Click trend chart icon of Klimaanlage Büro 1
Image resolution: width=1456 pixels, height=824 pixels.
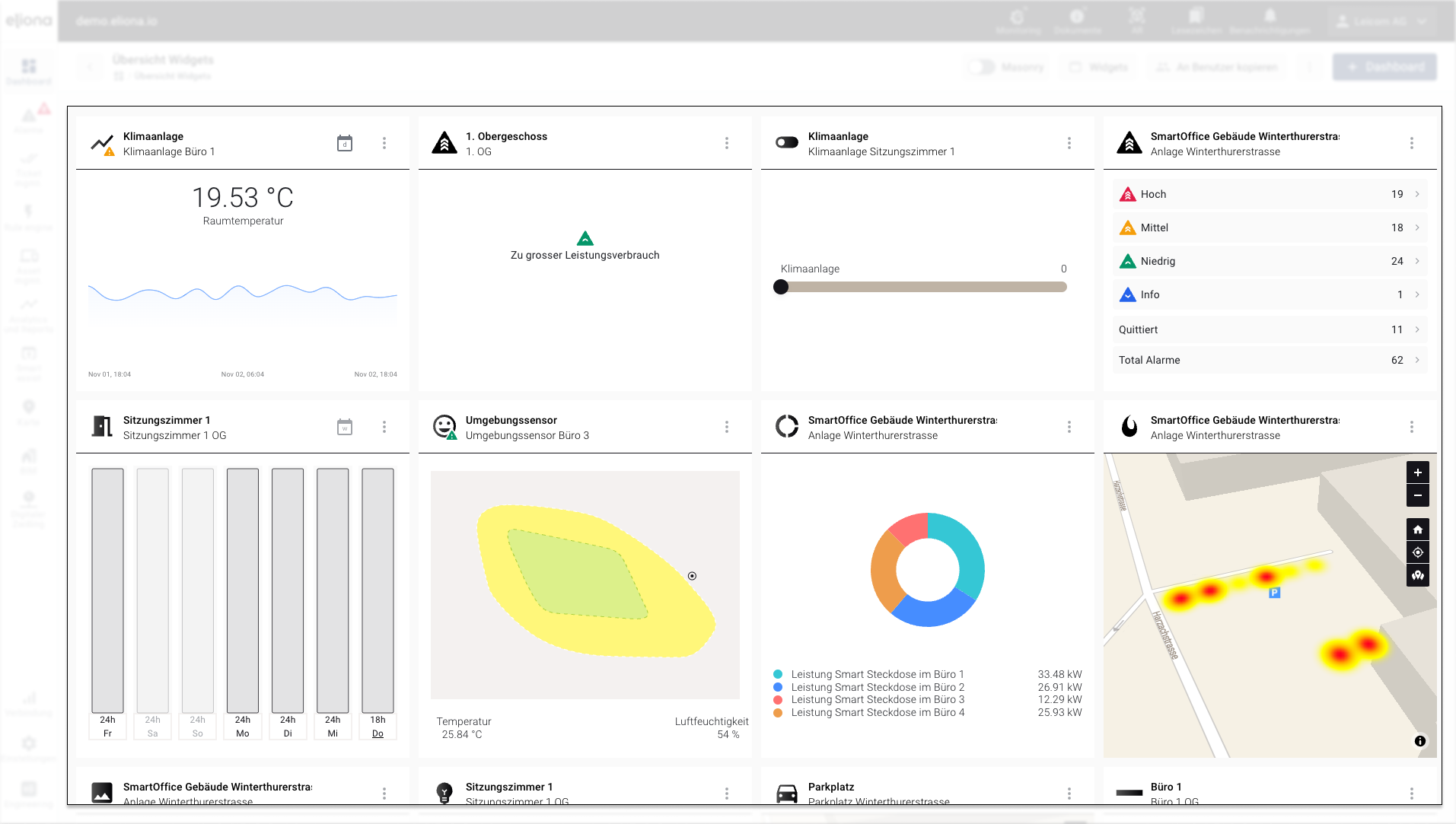point(102,144)
